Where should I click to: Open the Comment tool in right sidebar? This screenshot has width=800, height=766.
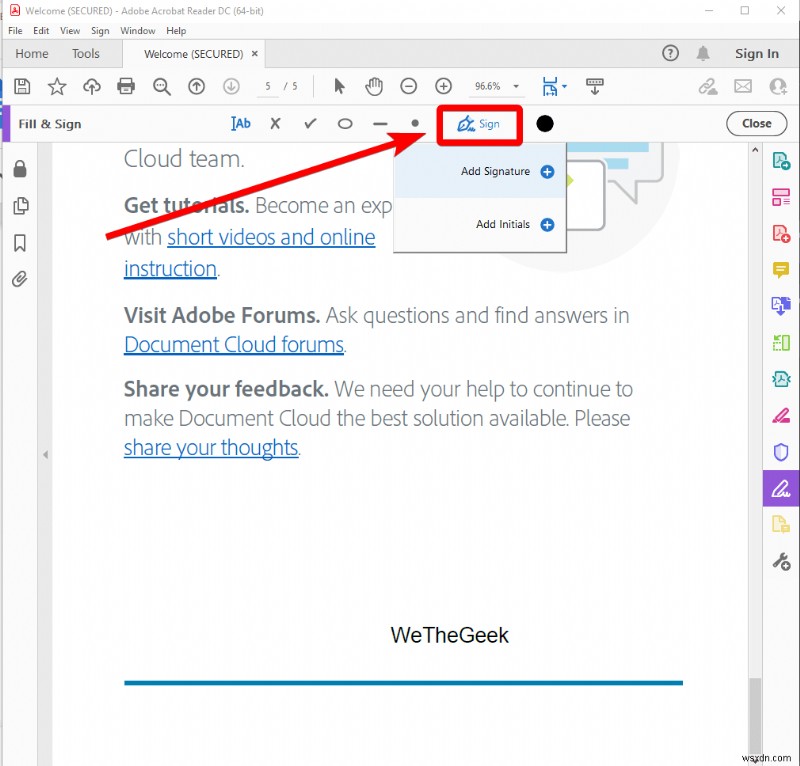coord(781,269)
